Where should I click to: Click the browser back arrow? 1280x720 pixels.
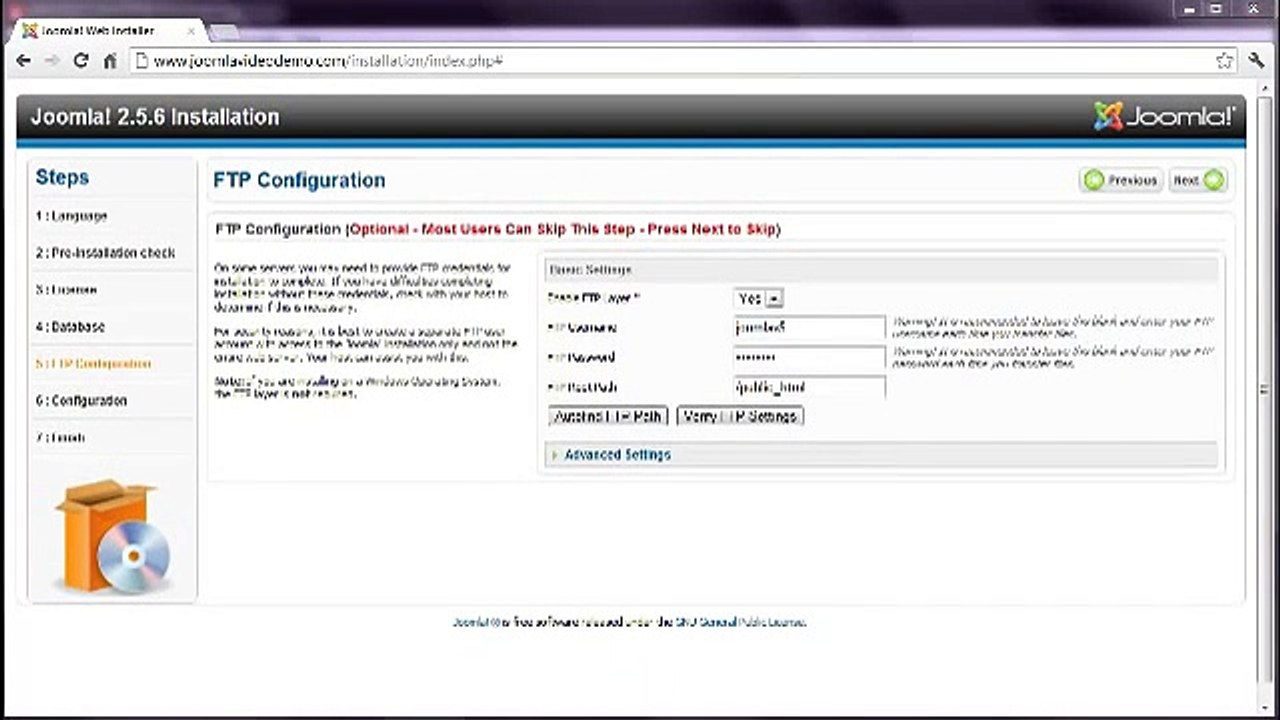24,61
